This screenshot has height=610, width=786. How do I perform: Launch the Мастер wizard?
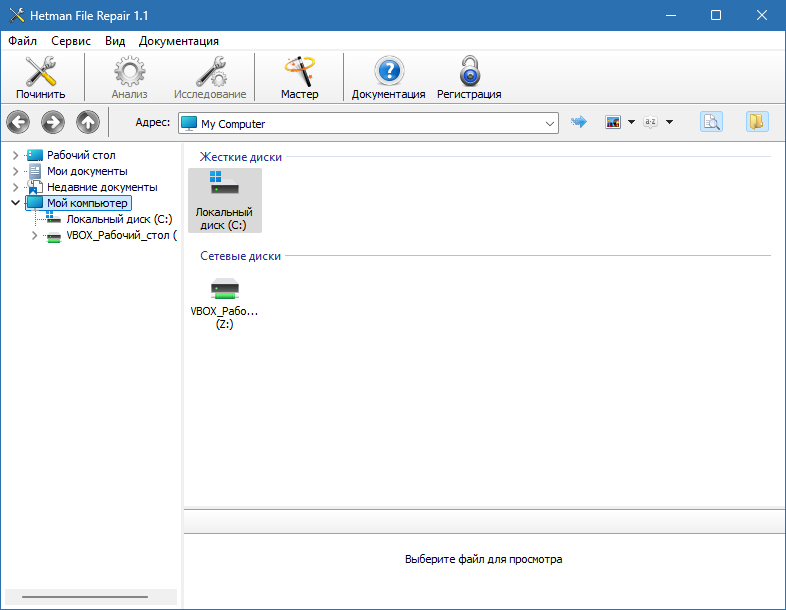pos(299,78)
